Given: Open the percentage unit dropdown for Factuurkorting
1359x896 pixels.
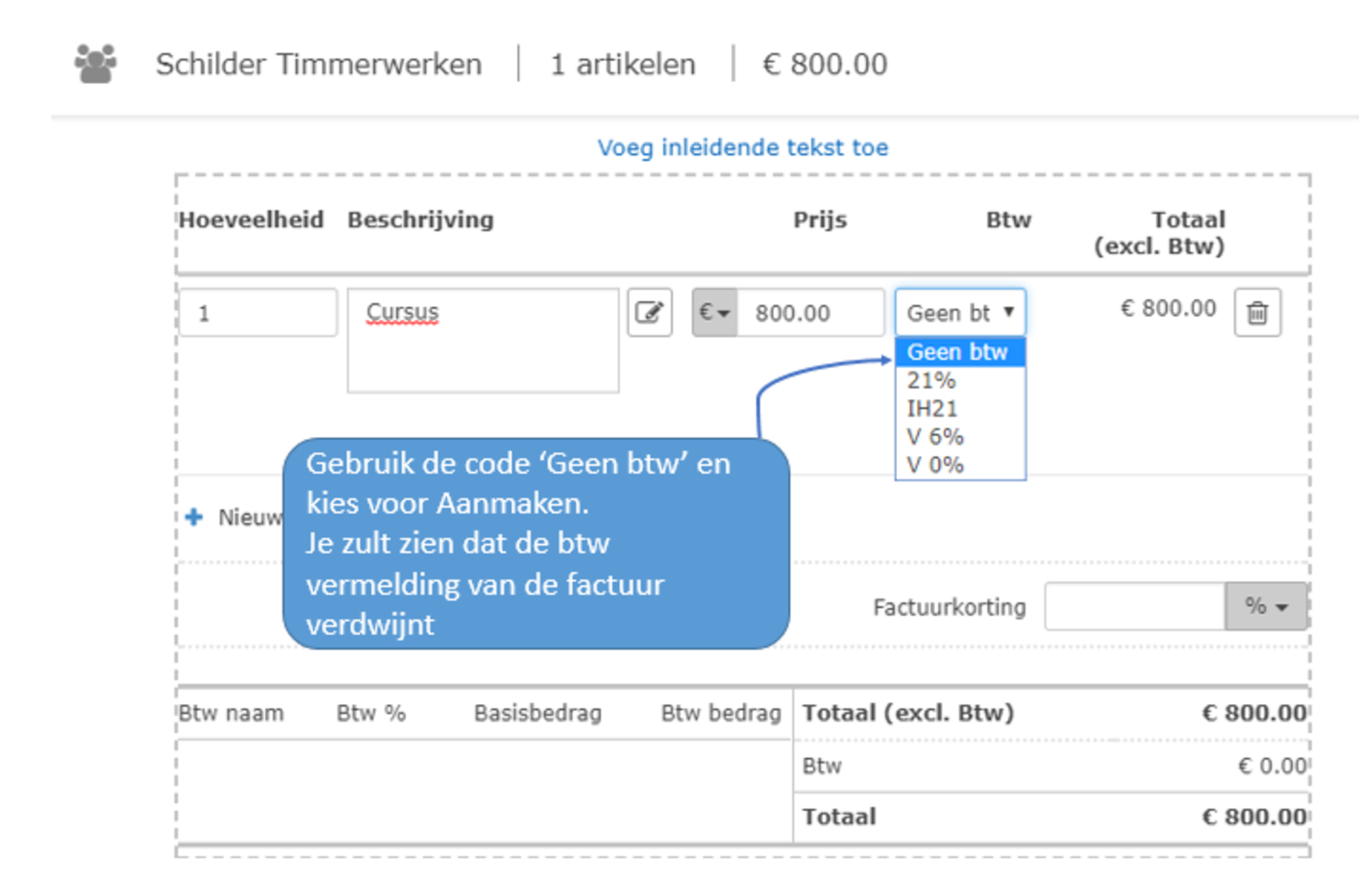Looking at the screenshot, I should (x=1267, y=607).
